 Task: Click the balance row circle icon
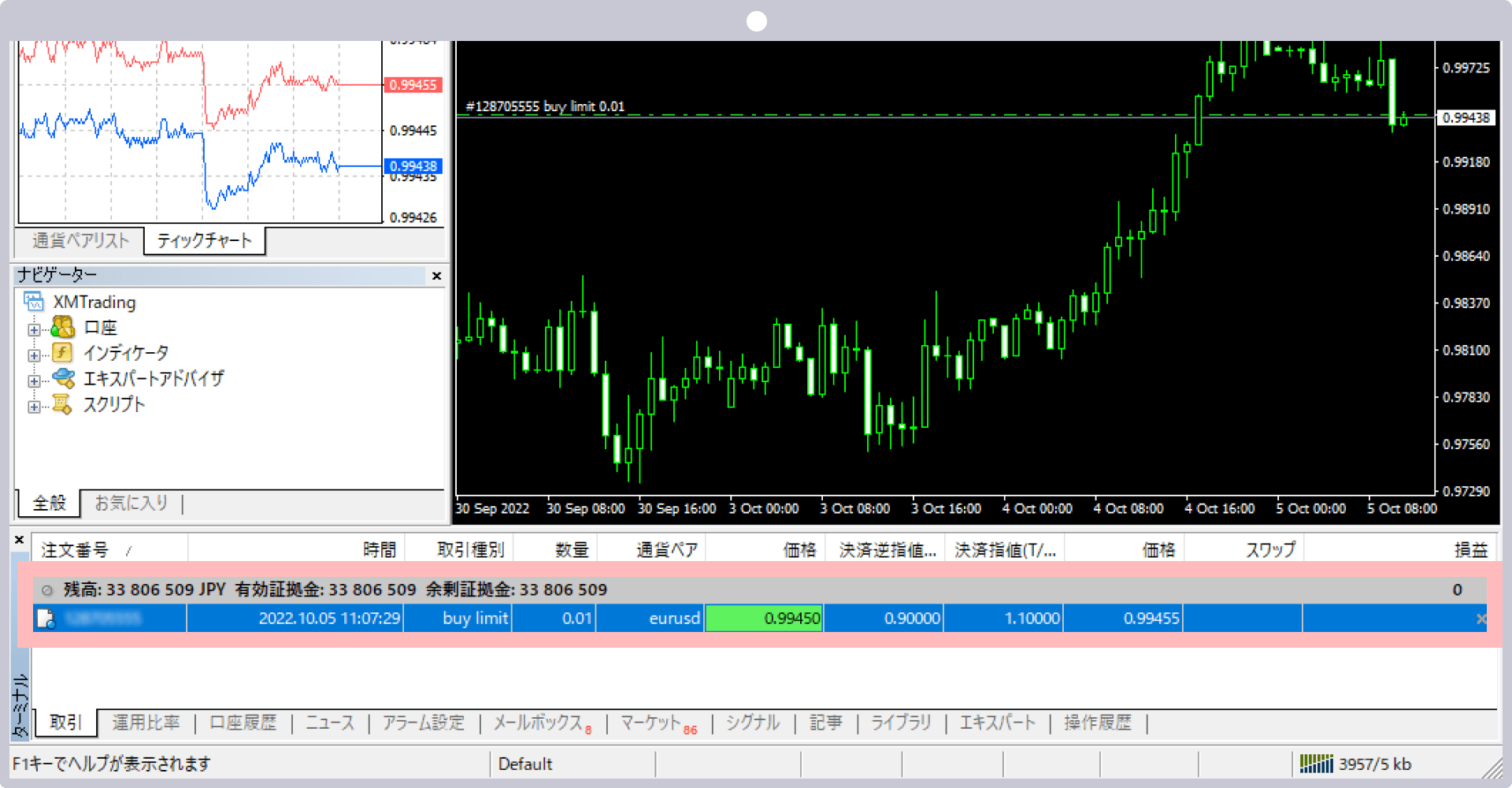pyautogui.click(x=47, y=590)
